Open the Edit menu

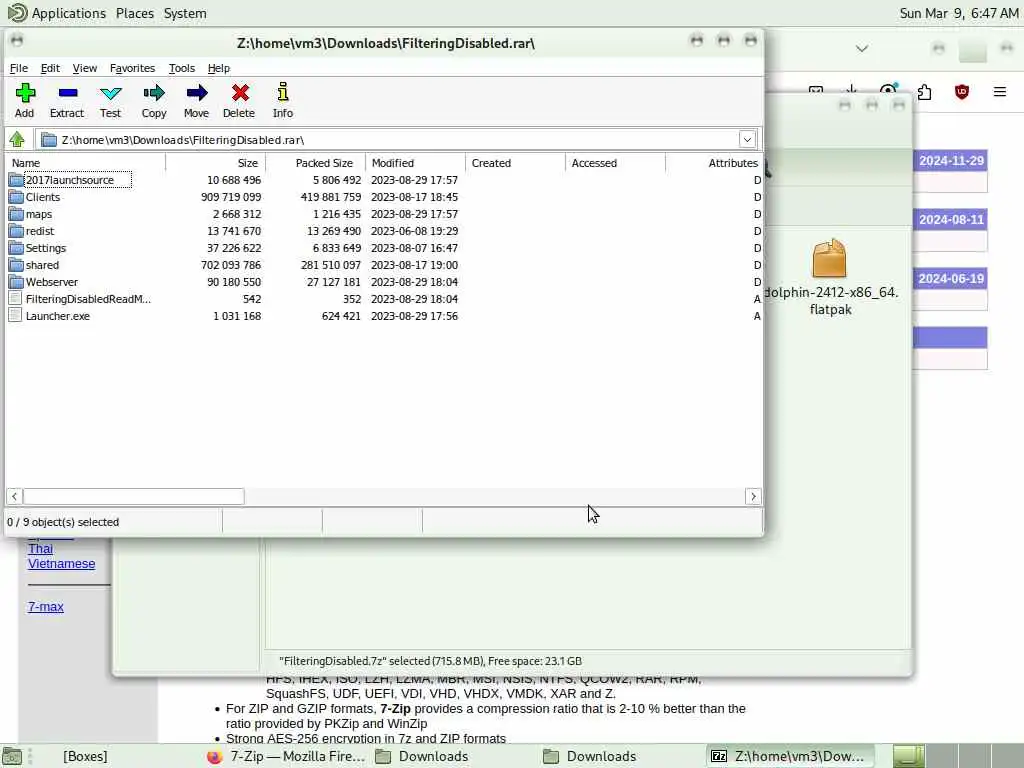click(x=50, y=68)
